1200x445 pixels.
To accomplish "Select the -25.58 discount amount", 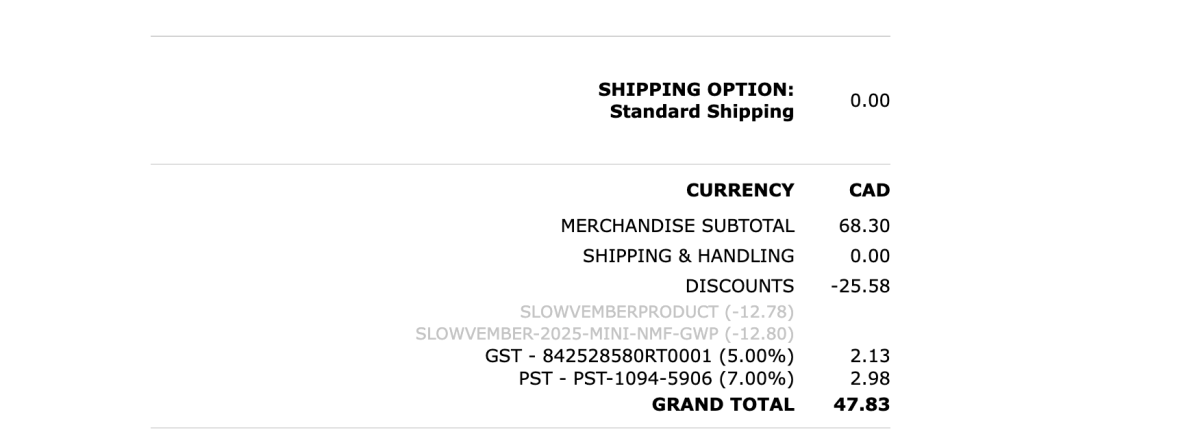I will (860, 286).
